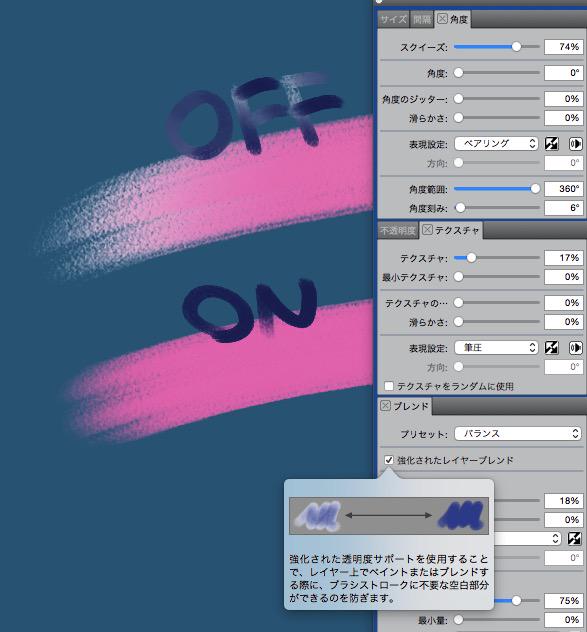Close the テクスチャ panel with its X icon

427,230
